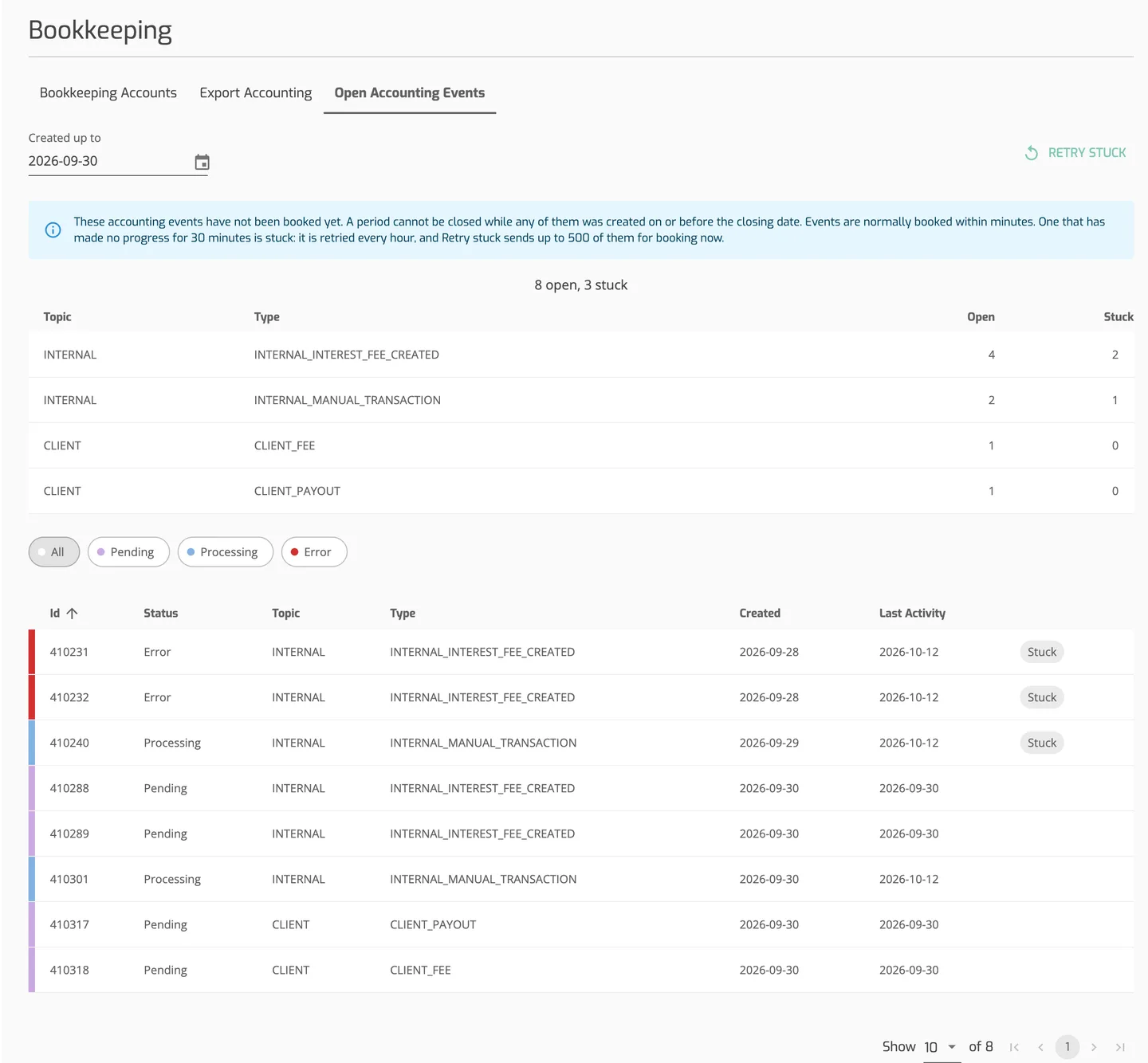Select CLIENT_FEE summary row type
The height and width of the screenshot is (1063, 1148).
tap(285, 445)
